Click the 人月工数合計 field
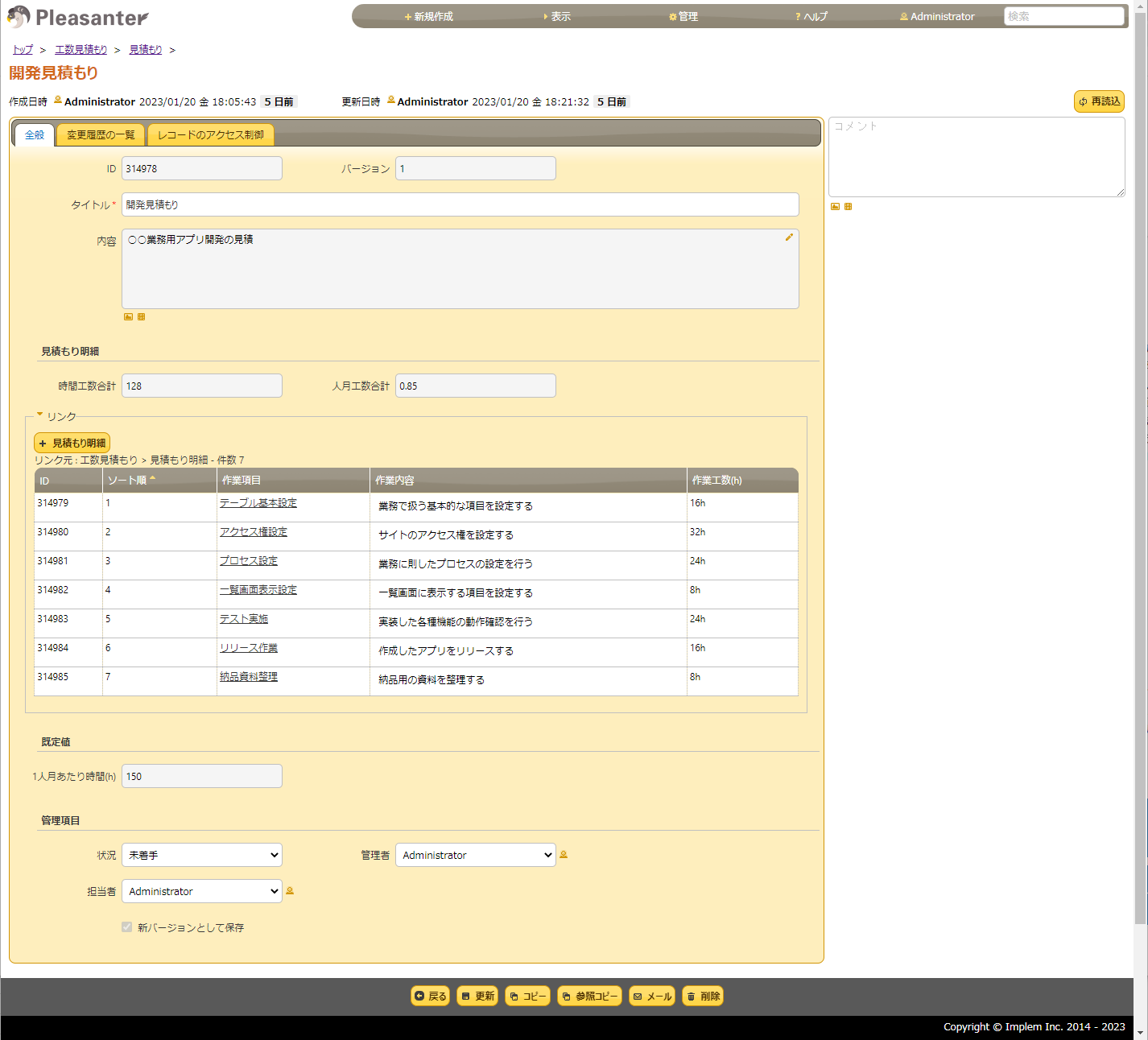The image size is (1148, 1040). coord(476,386)
